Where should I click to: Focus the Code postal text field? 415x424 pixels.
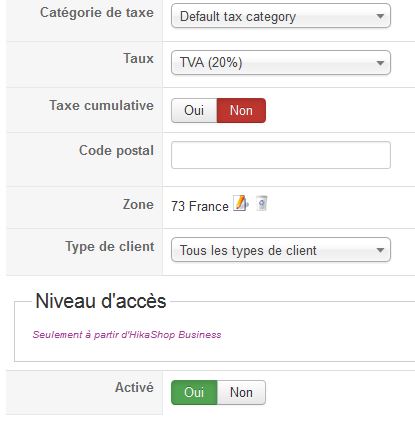[281, 155]
